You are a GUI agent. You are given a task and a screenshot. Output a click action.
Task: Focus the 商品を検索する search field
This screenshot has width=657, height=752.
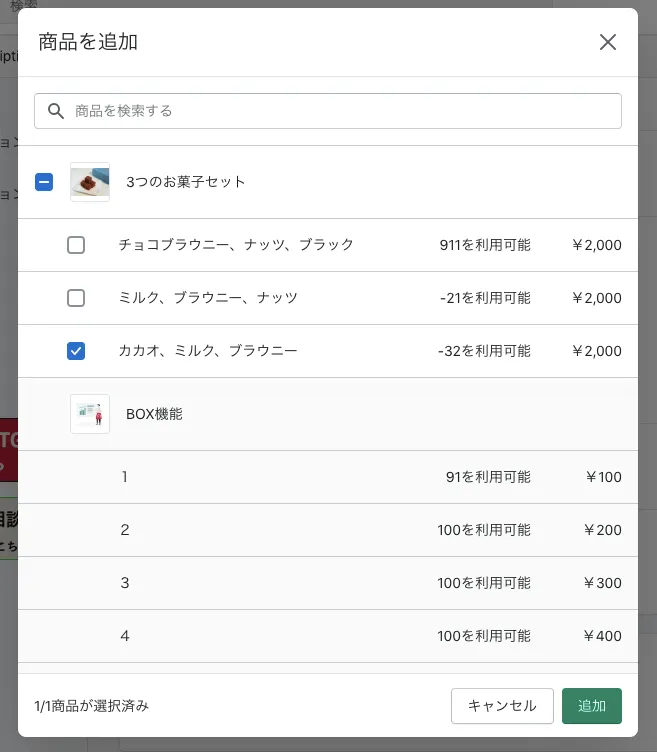(340, 111)
